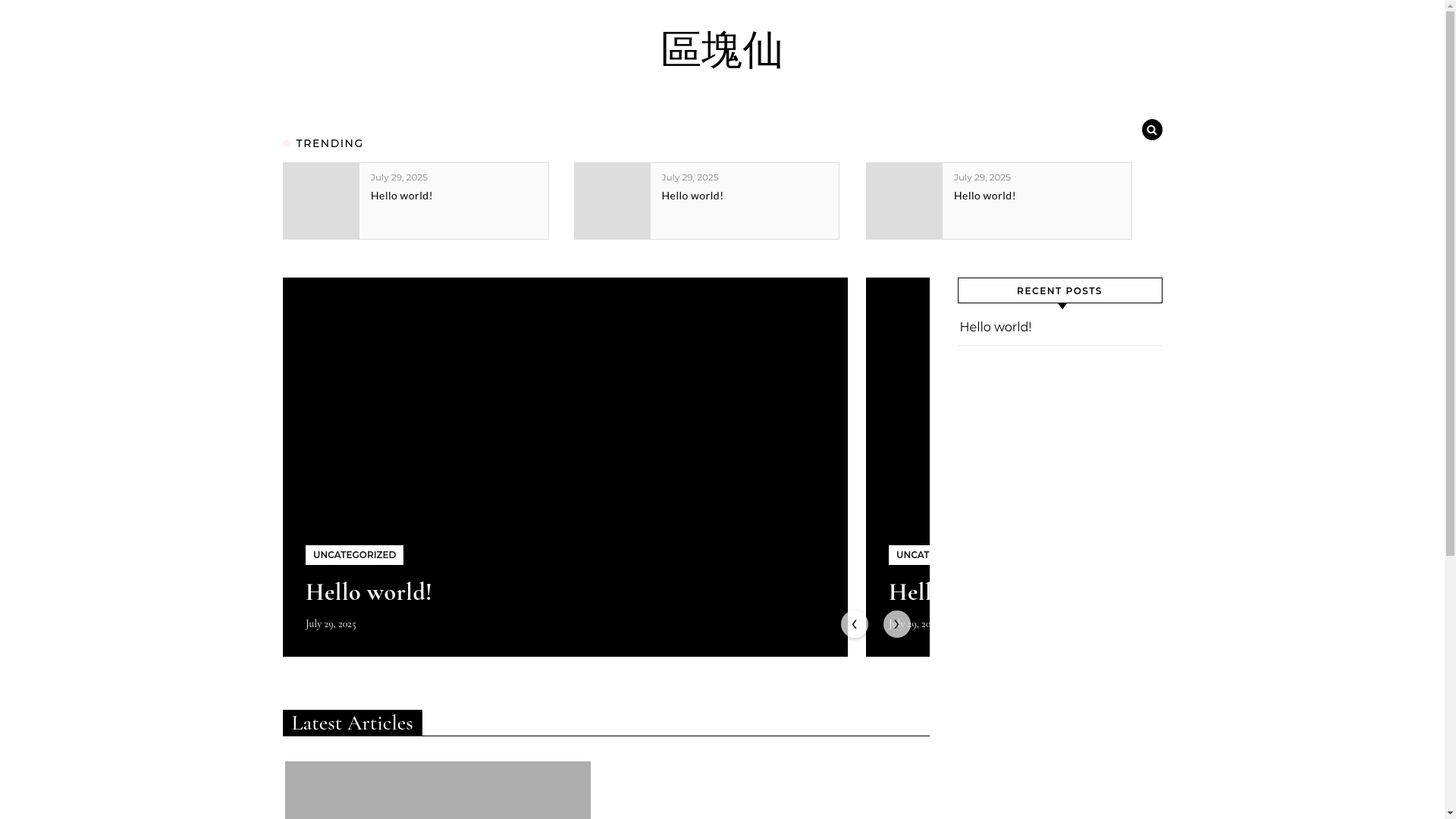Open Hello world! slider headline
Screen dimensions: 1456x819
pyautogui.click(x=369, y=592)
